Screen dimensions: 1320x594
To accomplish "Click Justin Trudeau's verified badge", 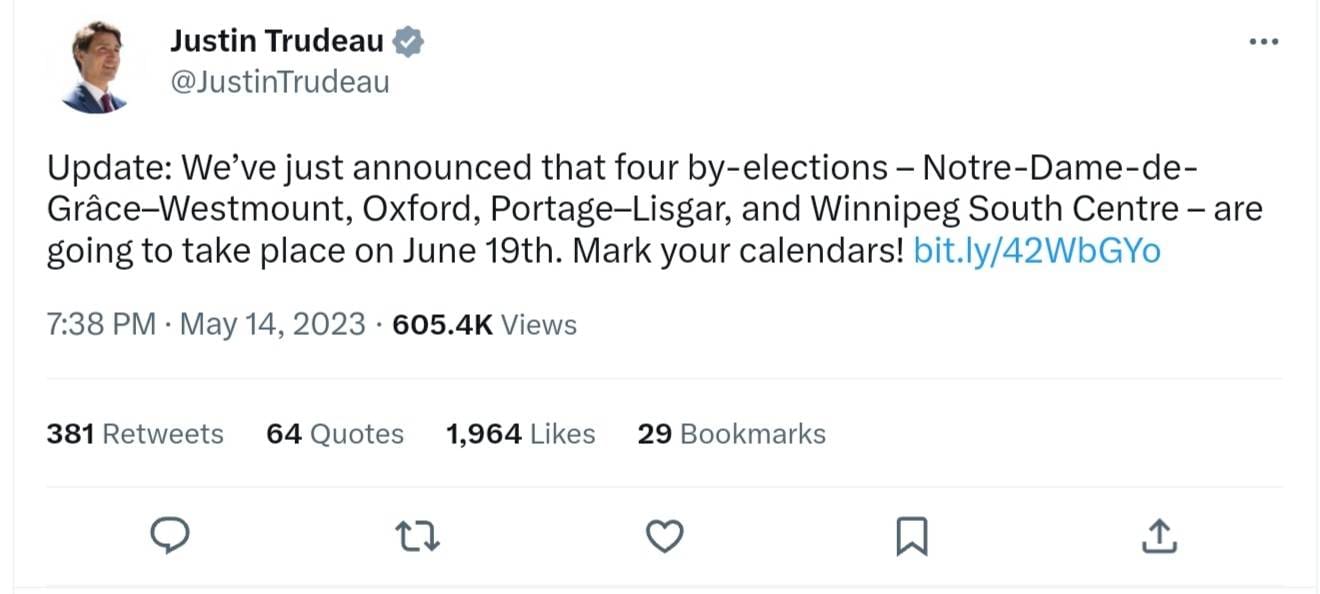I will click(x=406, y=40).
